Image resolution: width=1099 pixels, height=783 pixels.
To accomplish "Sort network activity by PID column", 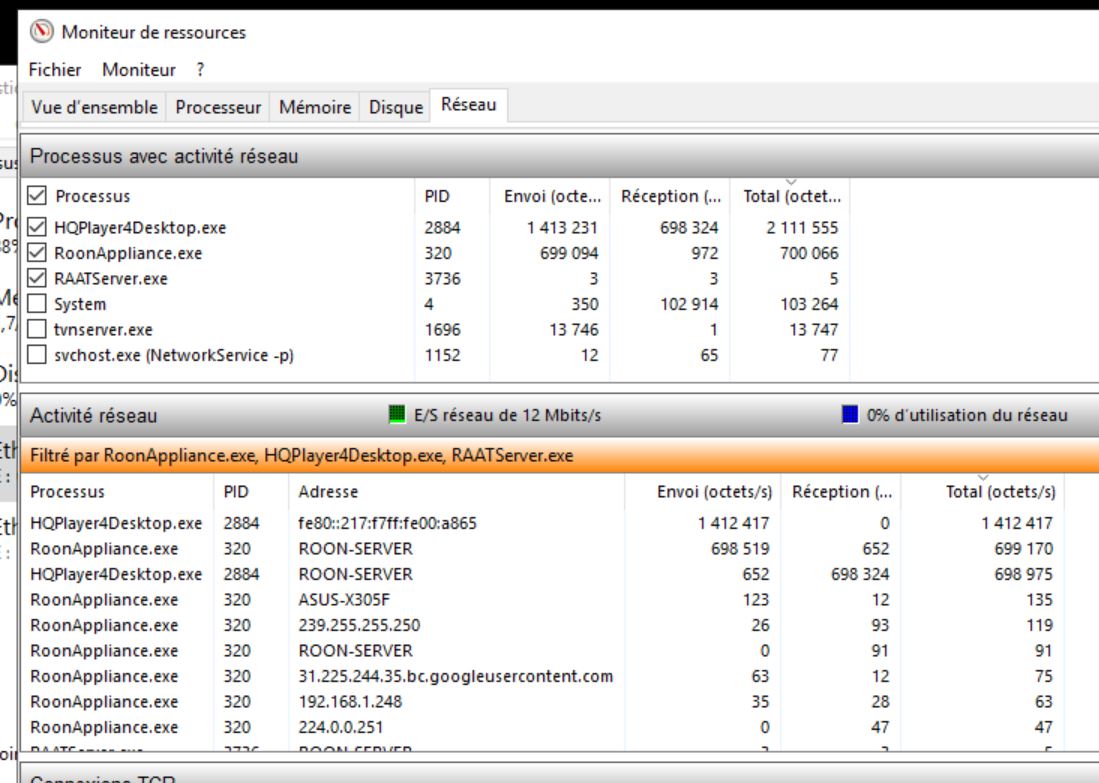I will click(x=251, y=492).
